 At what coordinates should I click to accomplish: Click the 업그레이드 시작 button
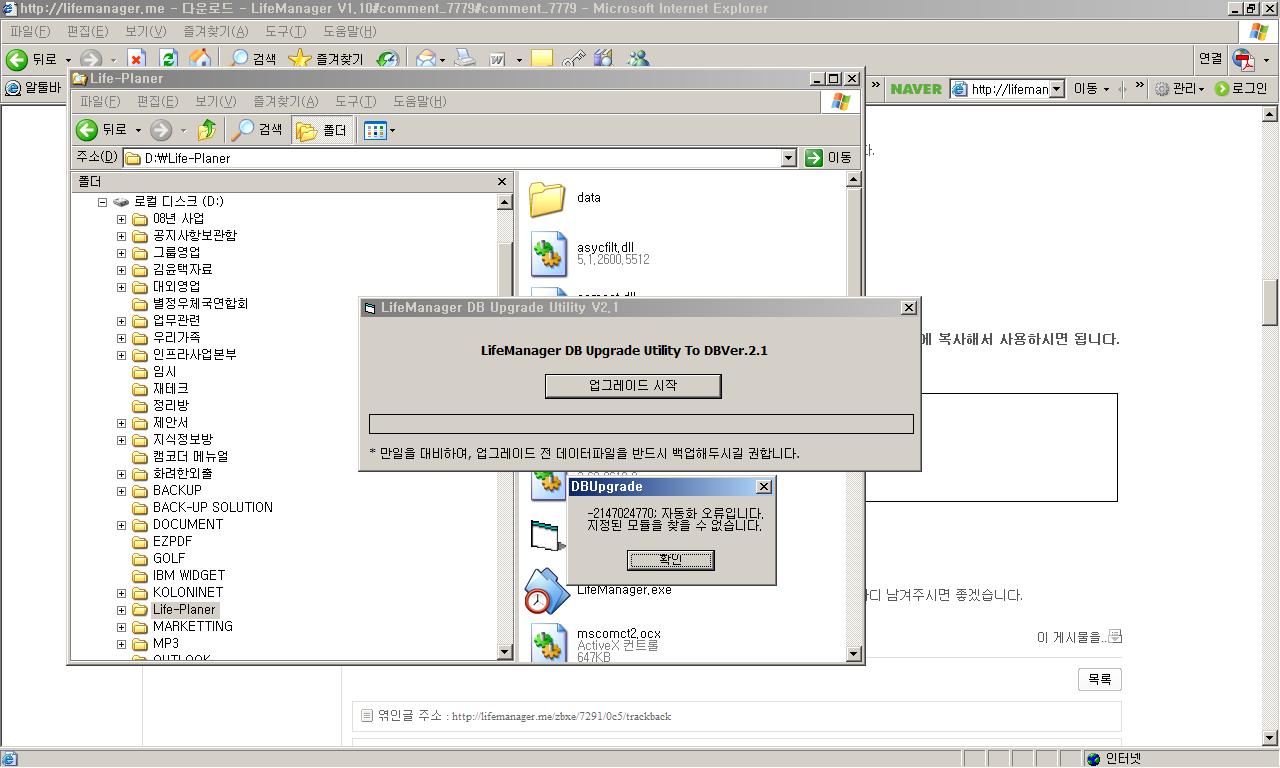[x=633, y=386]
